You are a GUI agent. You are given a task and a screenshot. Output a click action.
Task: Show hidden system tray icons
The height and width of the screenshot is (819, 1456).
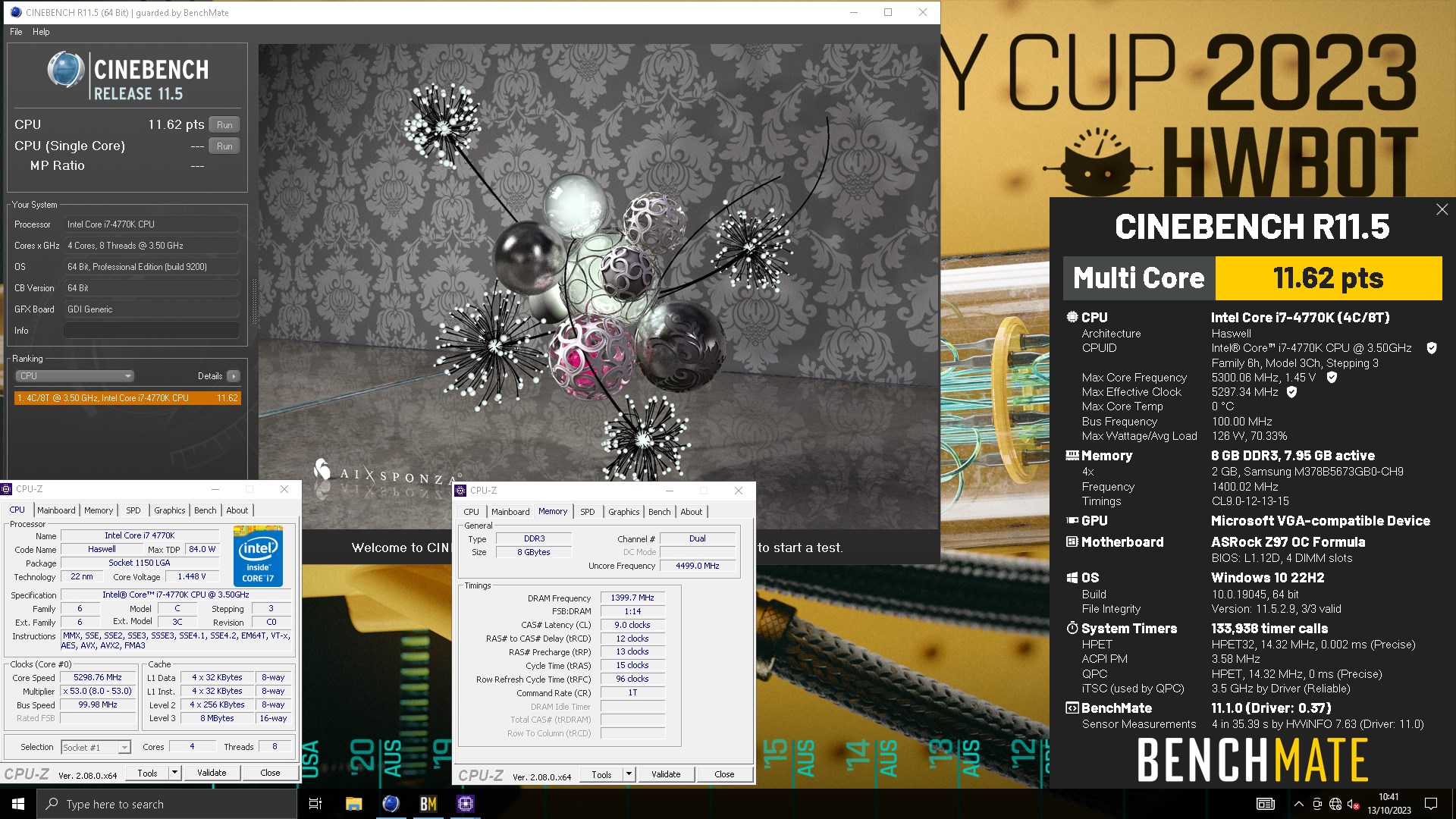(x=1298, y=804)
